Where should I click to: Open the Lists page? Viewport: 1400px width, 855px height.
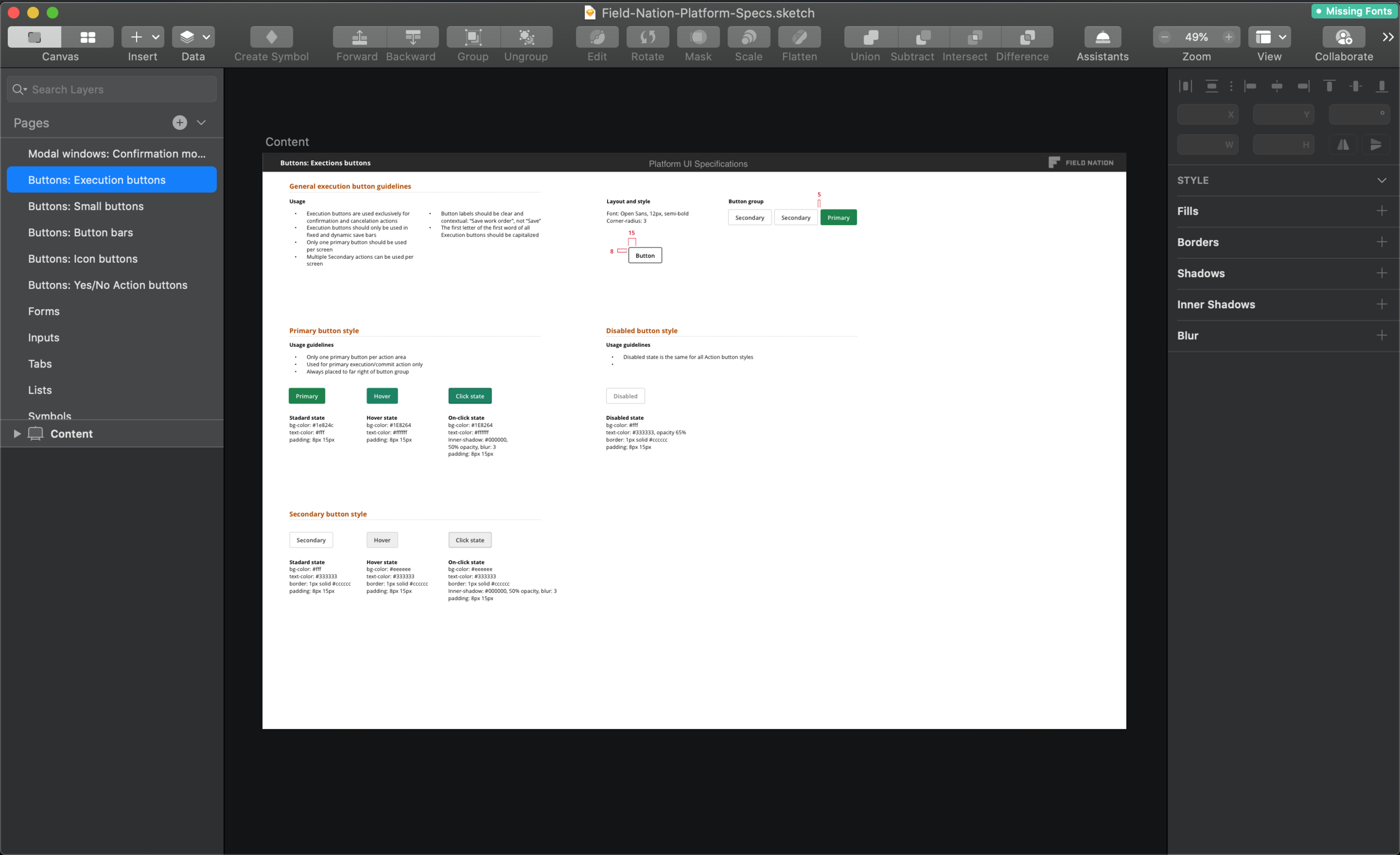pos(112,390)
